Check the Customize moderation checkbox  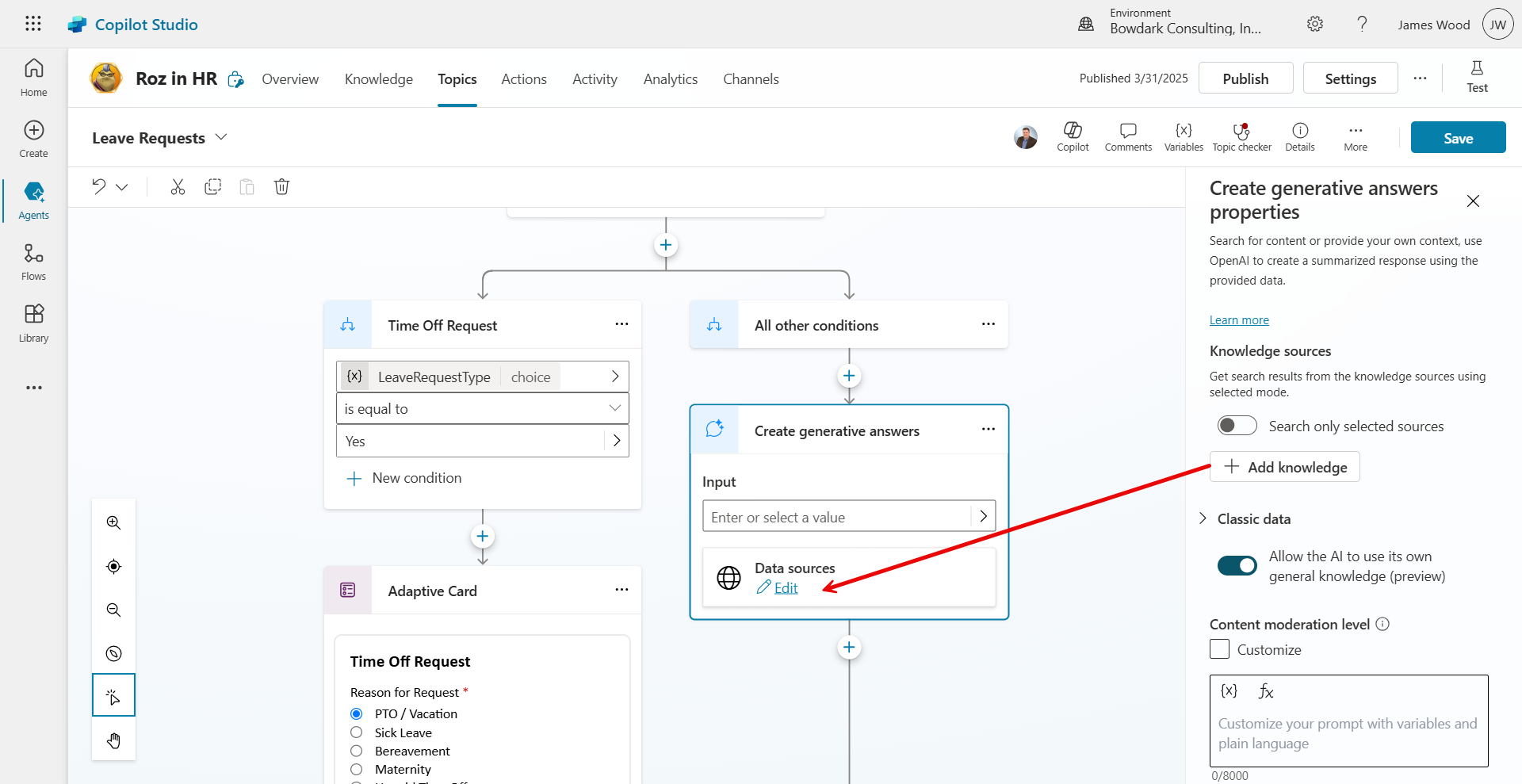point(1220,649)
